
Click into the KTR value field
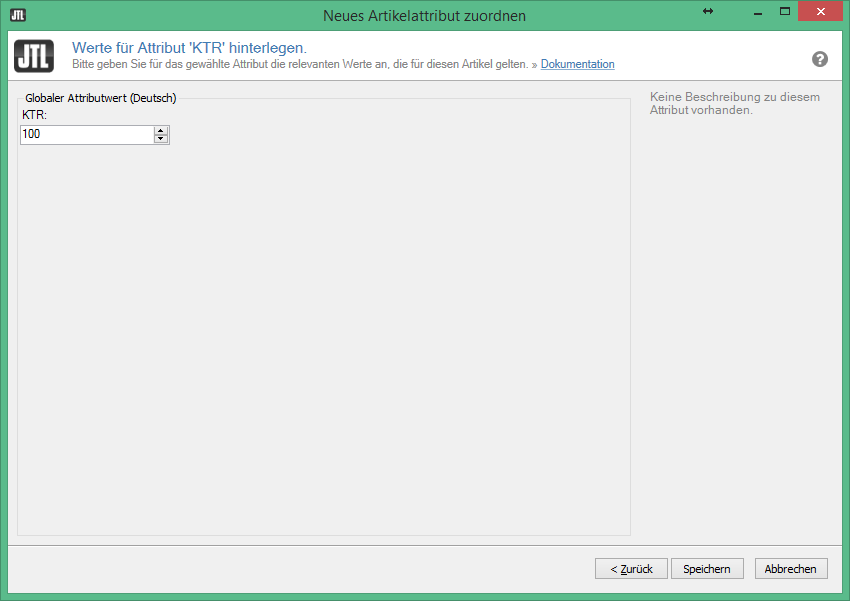85,134
